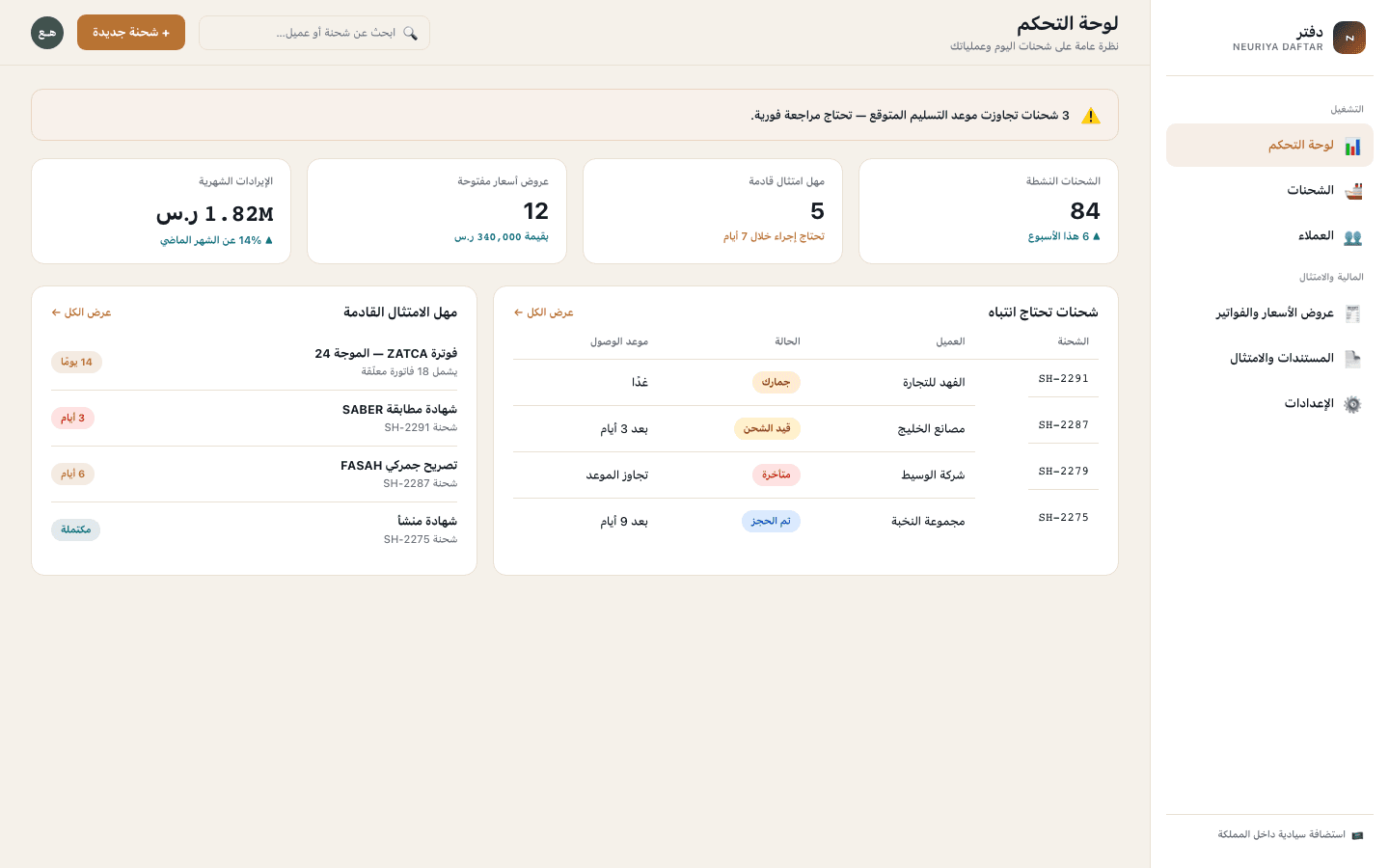Go to الشحنات section
This screenshot has width=1389, height=868.
point(1269,191)
